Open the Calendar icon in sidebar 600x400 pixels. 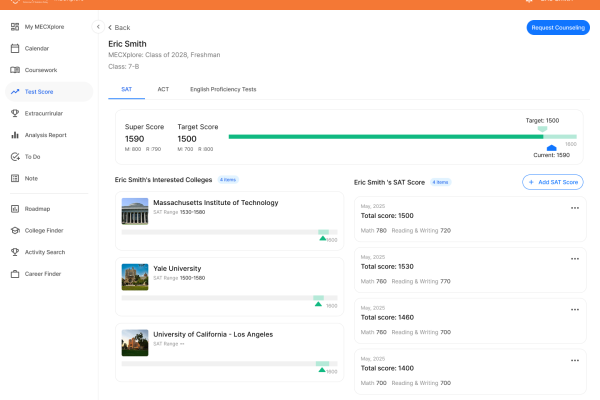(x=15, y=48)
